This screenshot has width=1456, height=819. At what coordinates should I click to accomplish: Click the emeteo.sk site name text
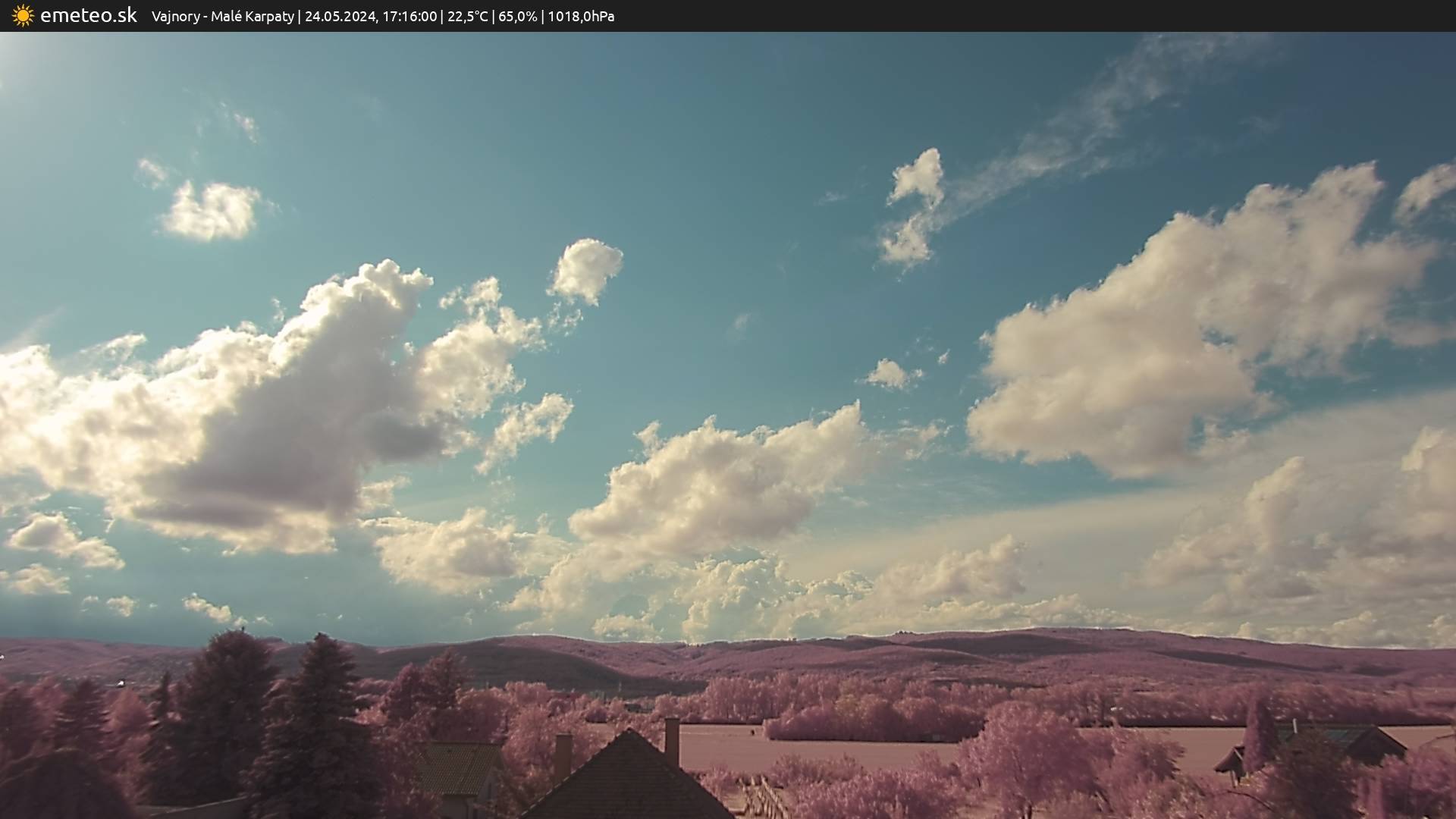88,15
